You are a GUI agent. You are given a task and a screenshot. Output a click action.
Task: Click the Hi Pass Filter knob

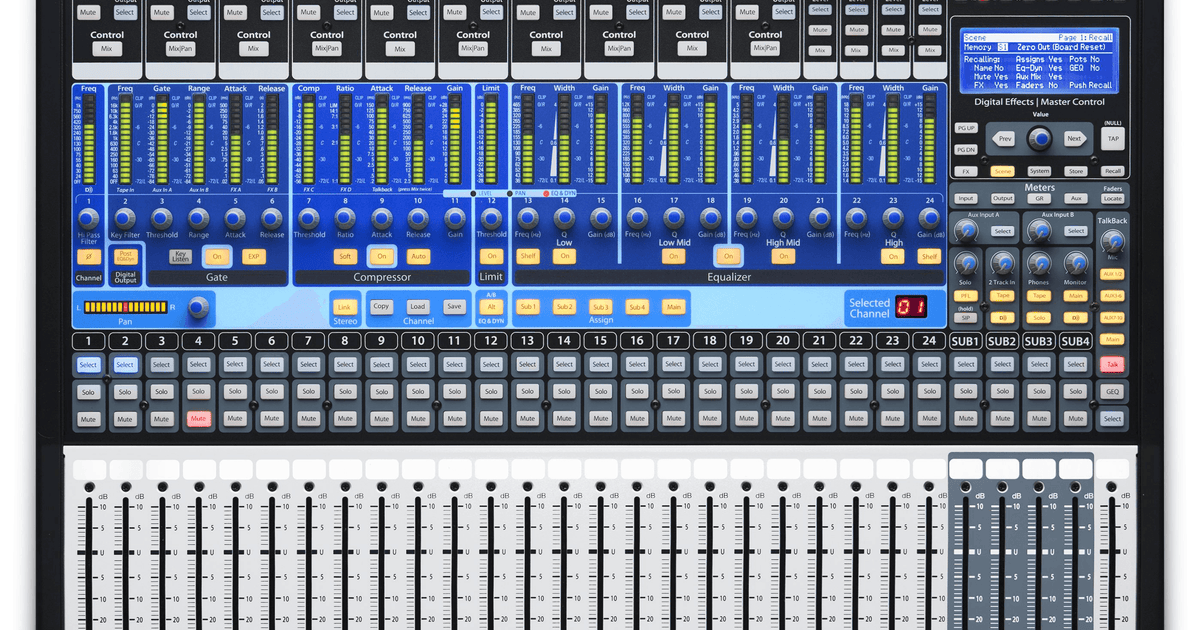[88, 219]
